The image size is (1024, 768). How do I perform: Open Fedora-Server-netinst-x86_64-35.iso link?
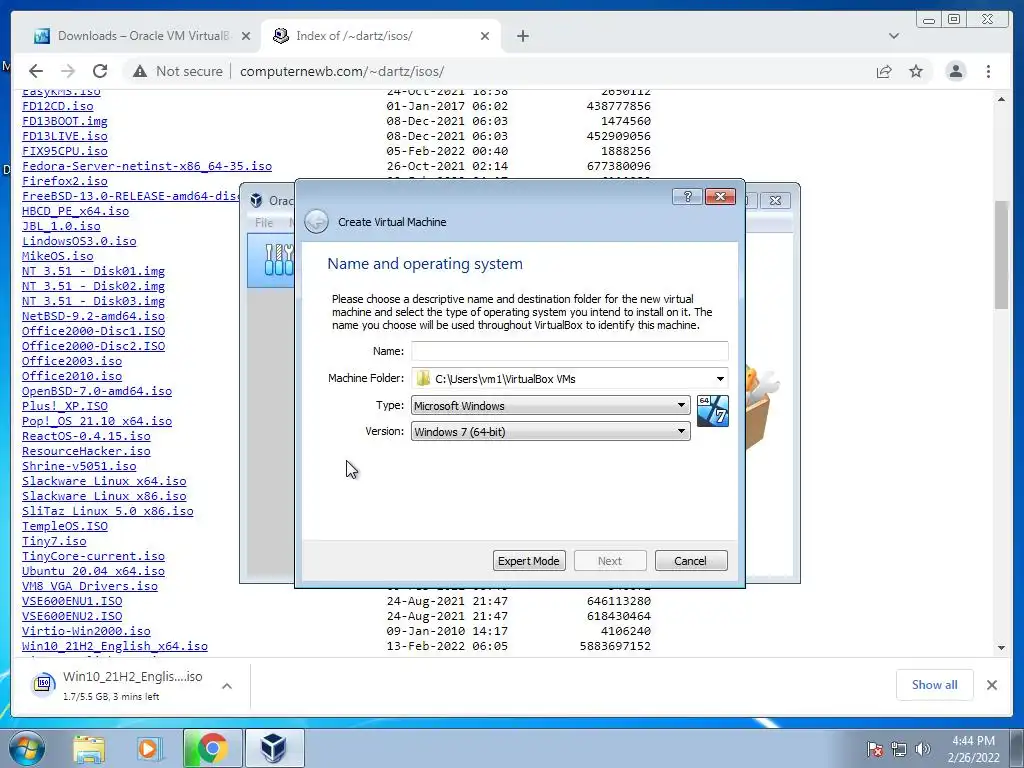point(147,166)
